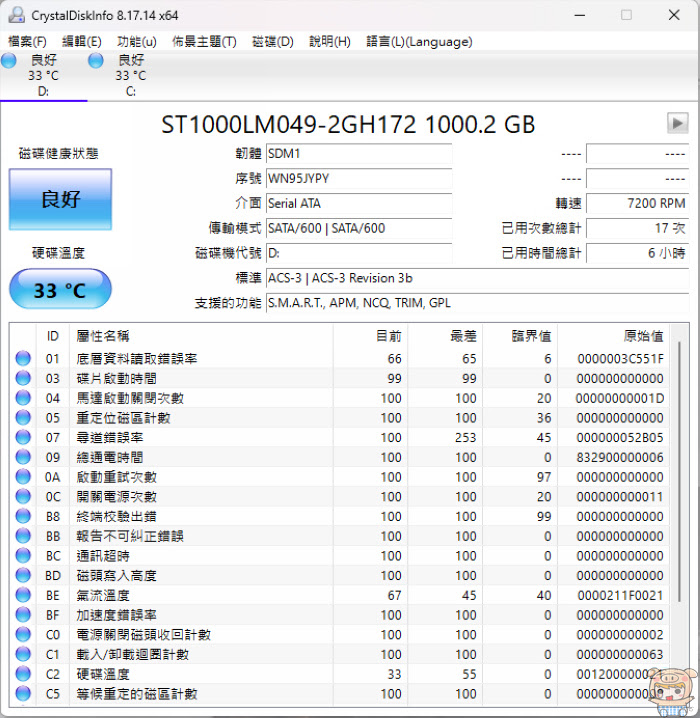This screenshot has width=700, height=718.
Task: Click the D: drive blue status circle
Action: pos(9,60)
